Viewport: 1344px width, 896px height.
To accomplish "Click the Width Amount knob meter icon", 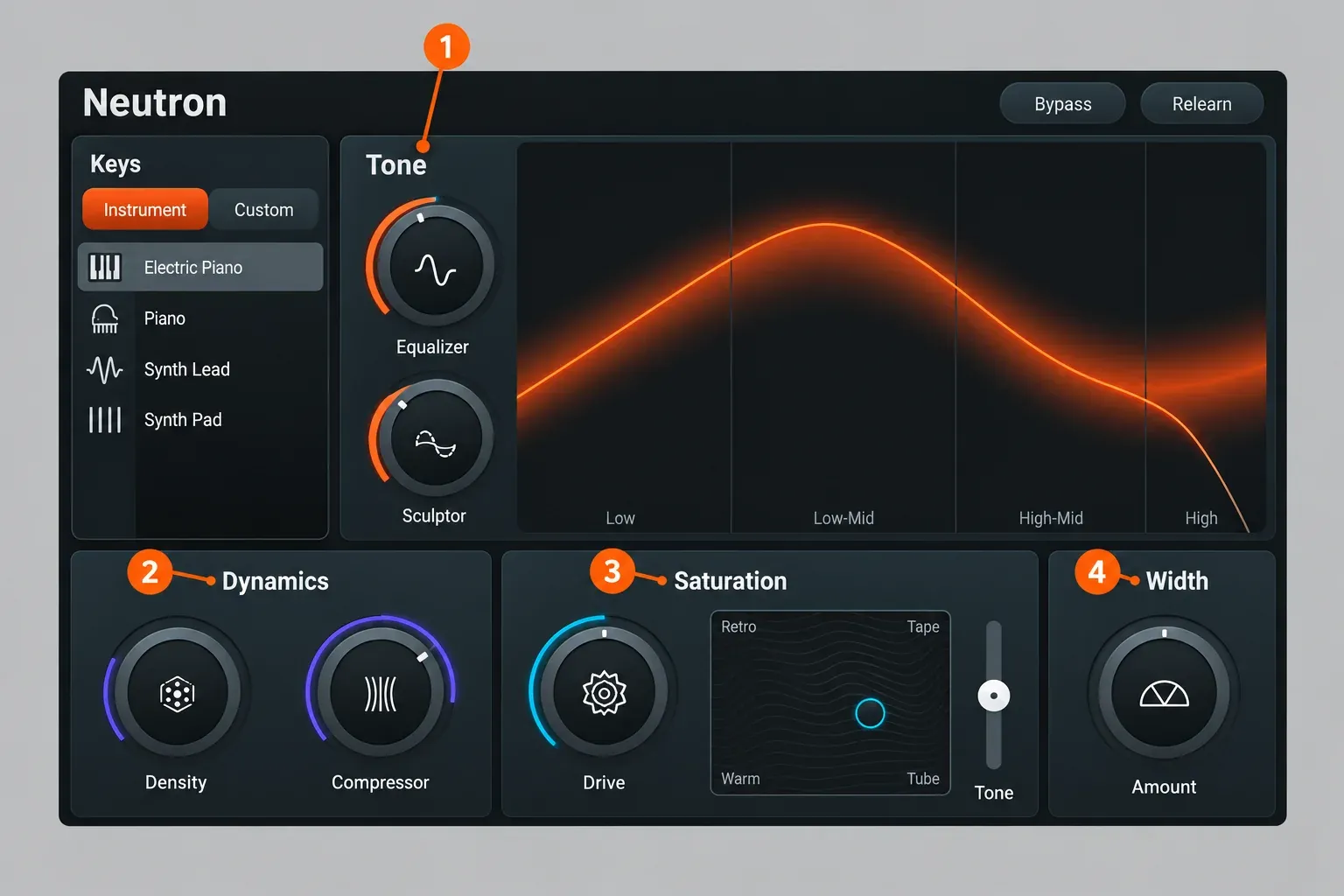I will coord(1164,694).
